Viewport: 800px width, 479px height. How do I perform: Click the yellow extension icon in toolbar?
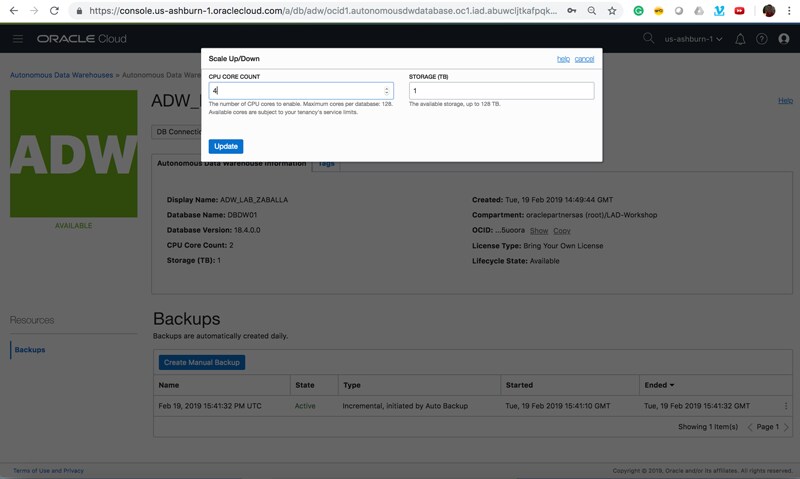(x=659, y=11)
